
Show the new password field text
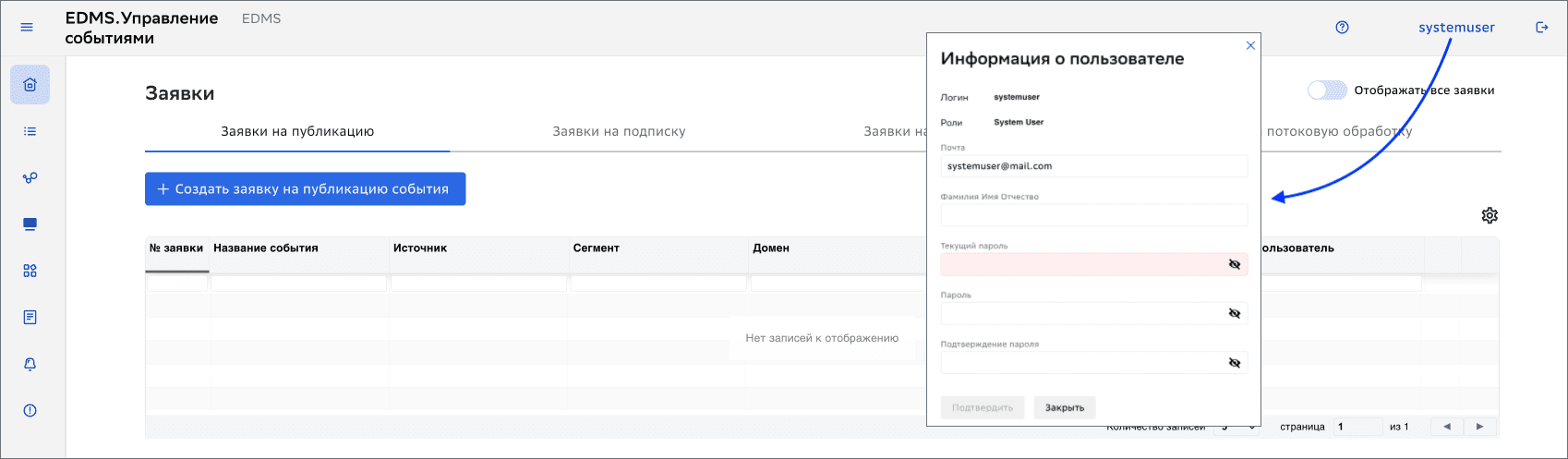[1235, 314]
